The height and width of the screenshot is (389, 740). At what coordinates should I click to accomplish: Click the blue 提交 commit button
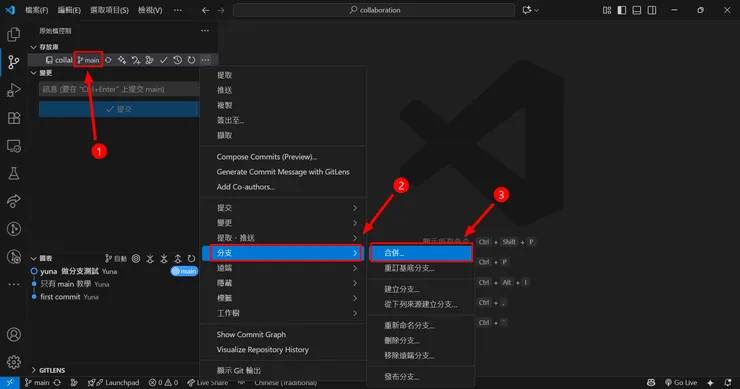tap(118, 109)
